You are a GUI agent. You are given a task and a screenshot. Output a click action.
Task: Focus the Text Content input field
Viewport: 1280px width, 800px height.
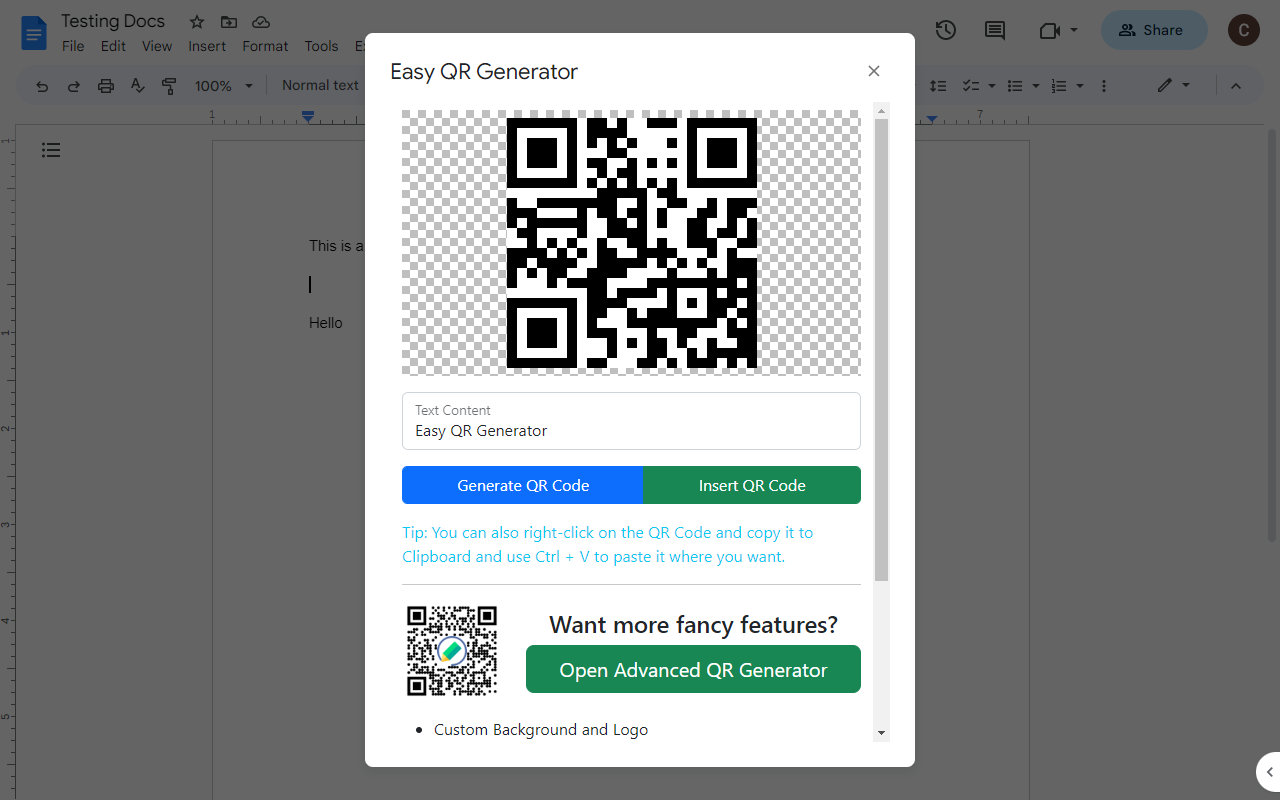point(631,421)
